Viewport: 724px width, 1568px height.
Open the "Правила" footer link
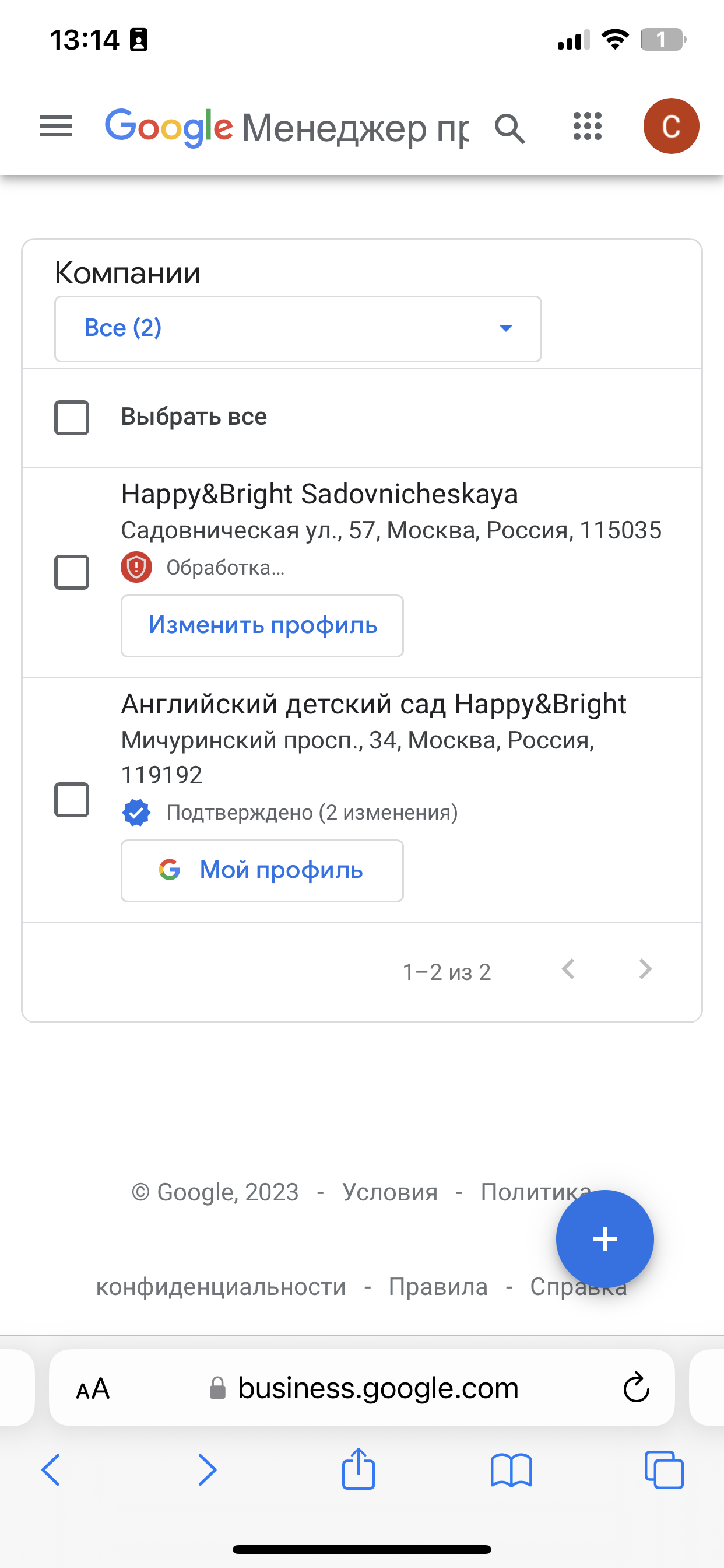tap(438, 1287)
